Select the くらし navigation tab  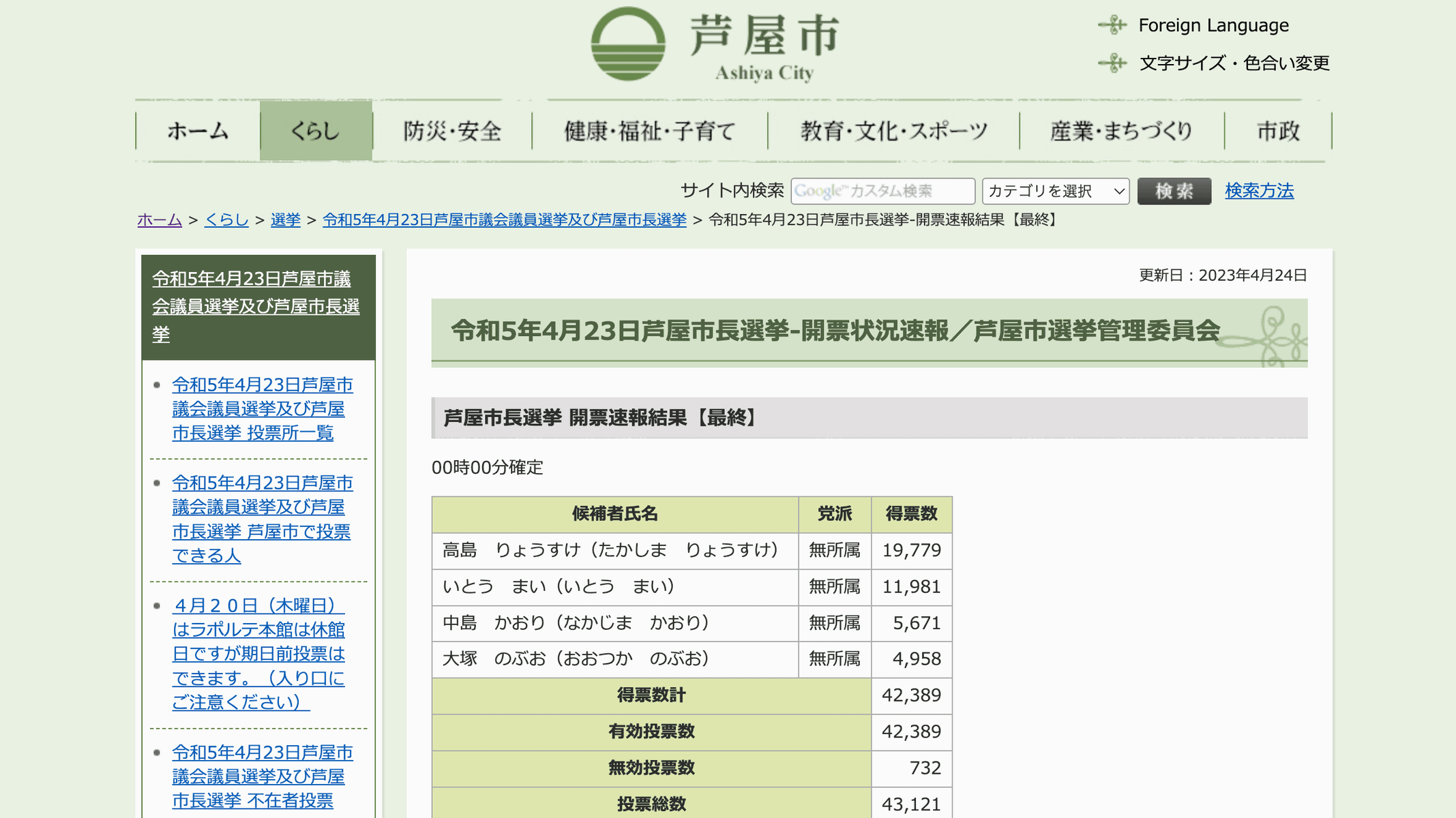tap(316, 131)
